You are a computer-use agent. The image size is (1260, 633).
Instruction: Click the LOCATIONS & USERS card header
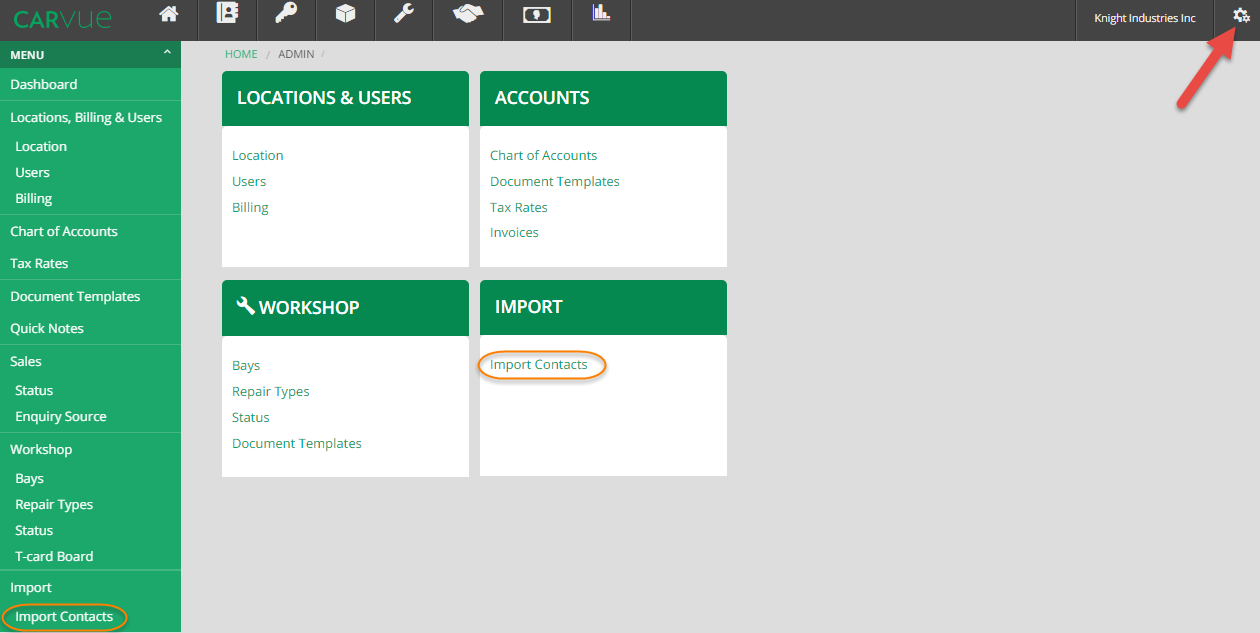(345, 98)
